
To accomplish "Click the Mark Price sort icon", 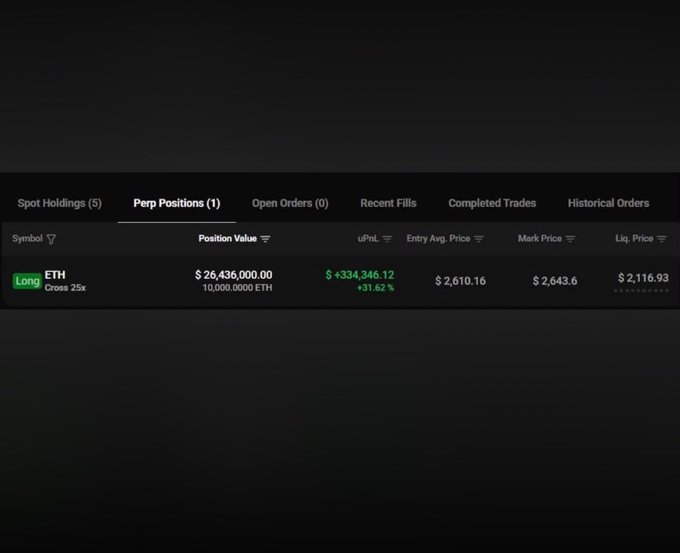I will click(570, 239).
